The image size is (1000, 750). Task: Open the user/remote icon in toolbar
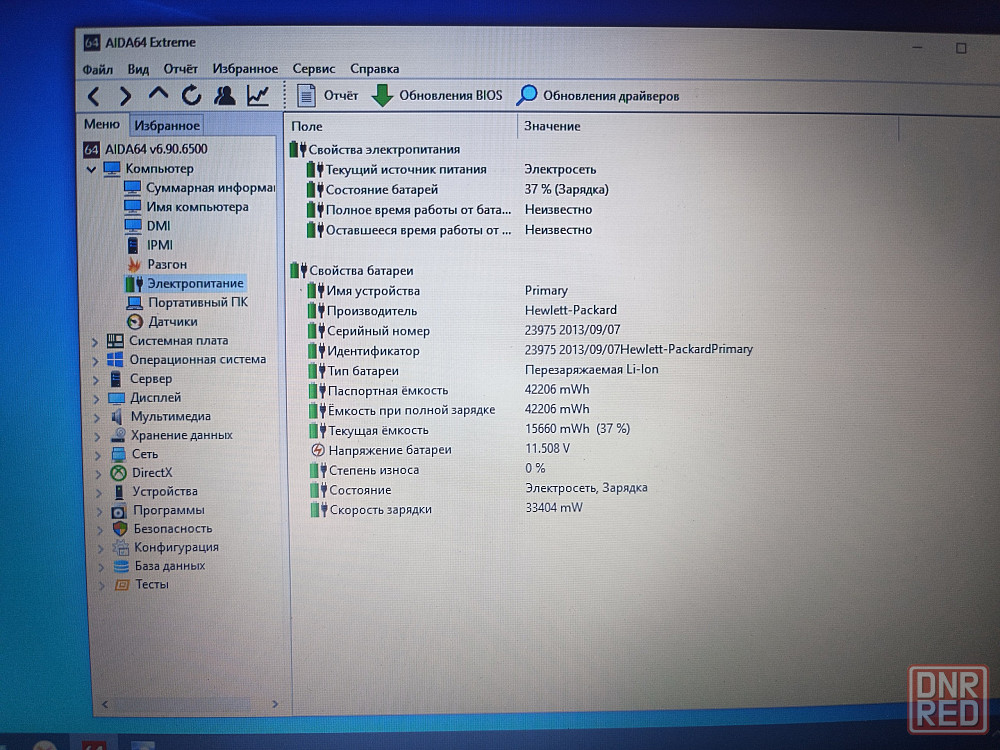click(225, 96)
